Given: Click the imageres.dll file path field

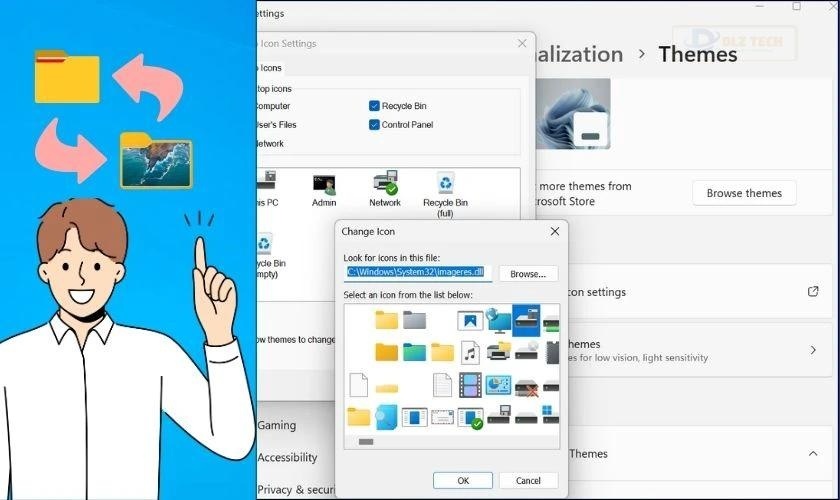Looking at the screenshot, I should (x=418, y=272).
